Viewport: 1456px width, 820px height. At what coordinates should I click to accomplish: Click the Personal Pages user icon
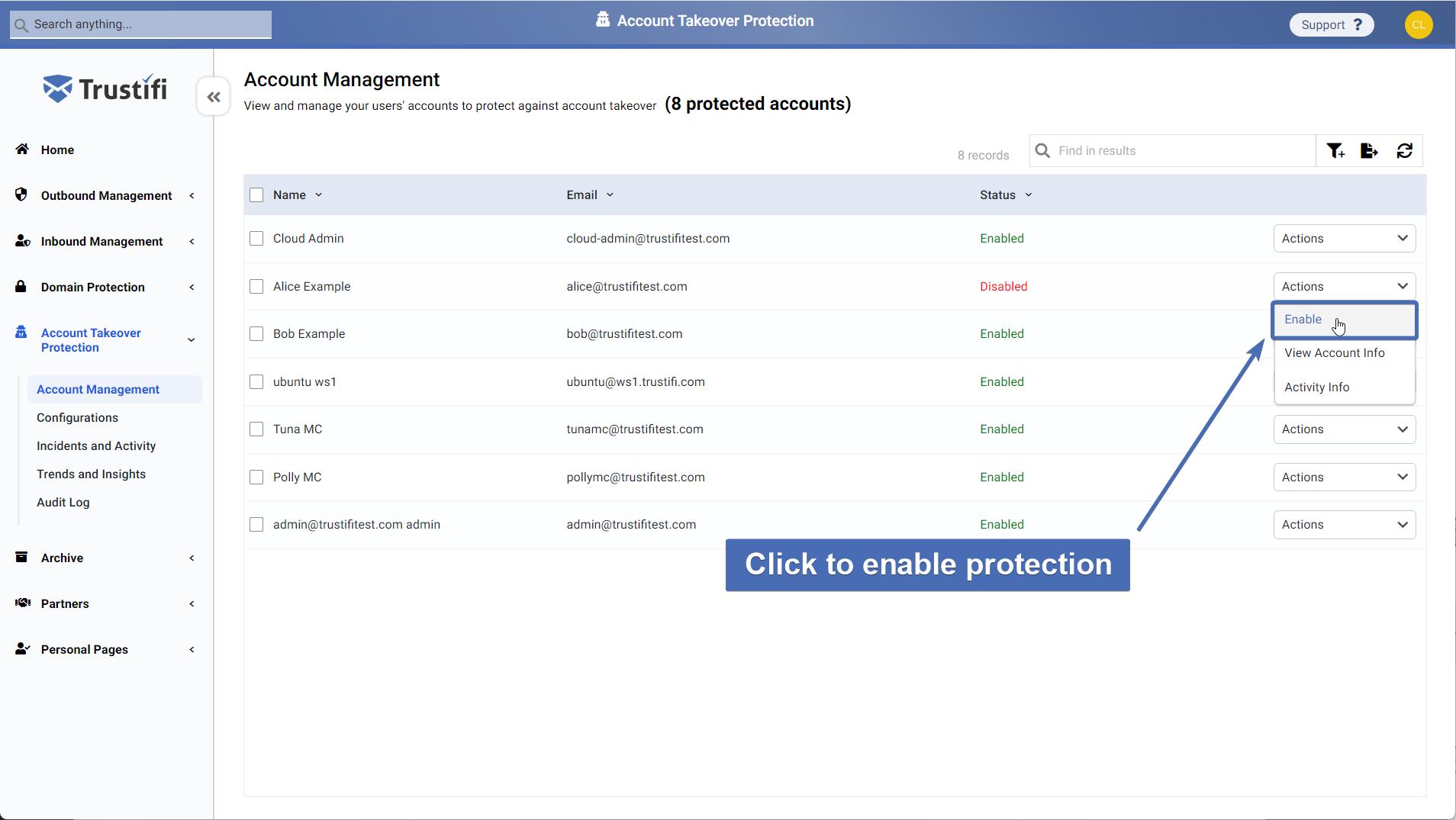[x=23, y=648]
